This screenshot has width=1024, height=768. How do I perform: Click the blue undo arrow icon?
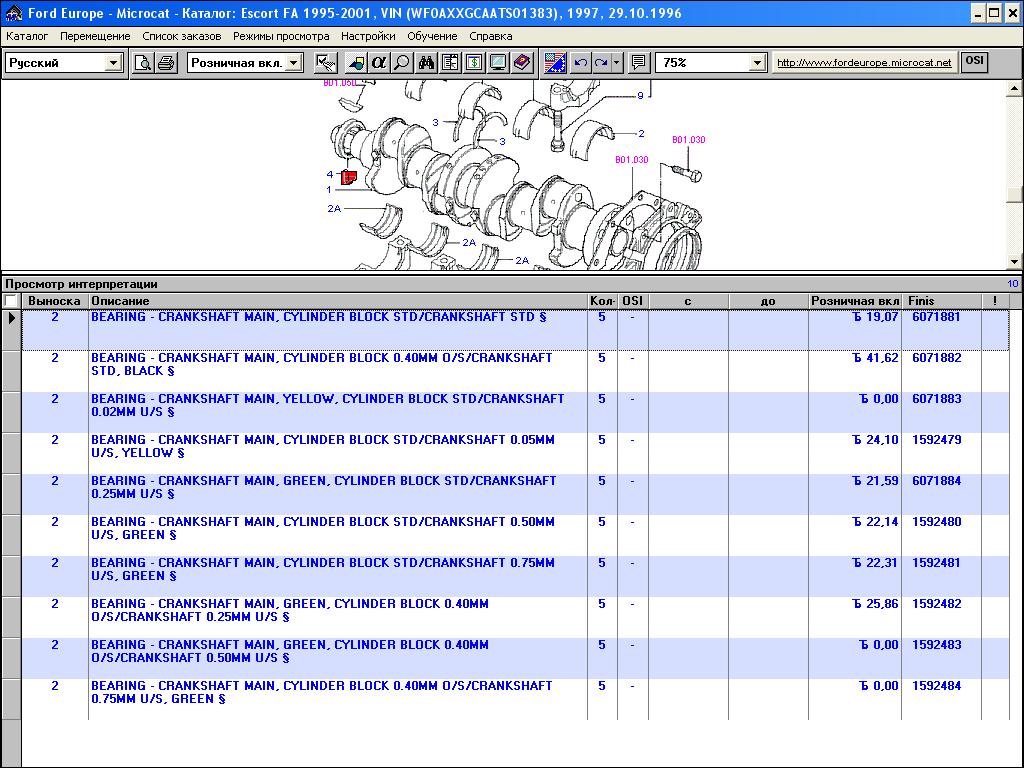tap(581, 63)
